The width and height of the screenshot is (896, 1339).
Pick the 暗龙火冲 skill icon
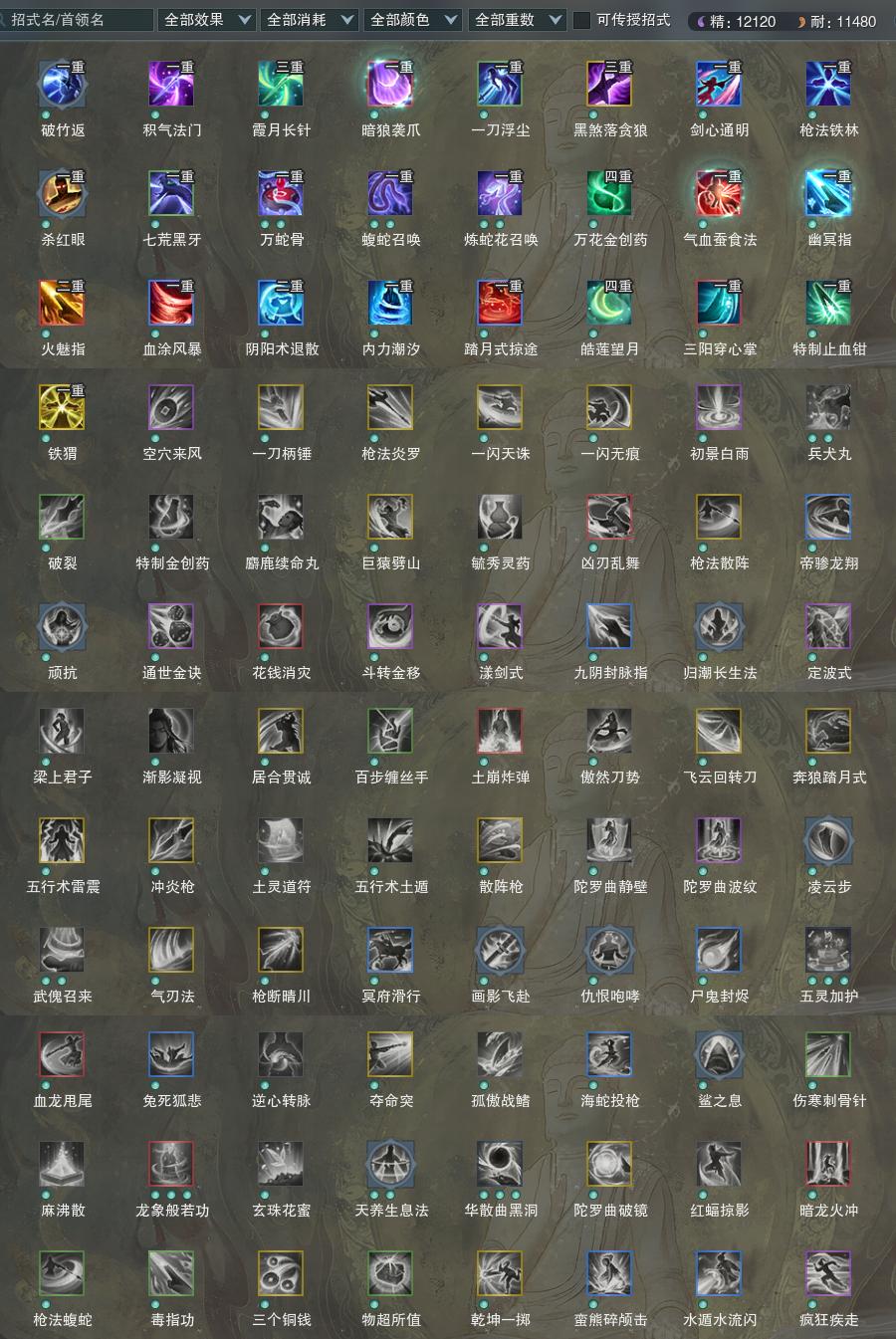[828, 1164]
